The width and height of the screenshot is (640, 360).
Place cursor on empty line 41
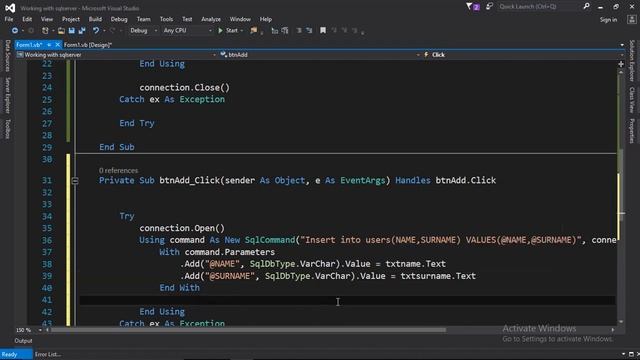(347, 300)
